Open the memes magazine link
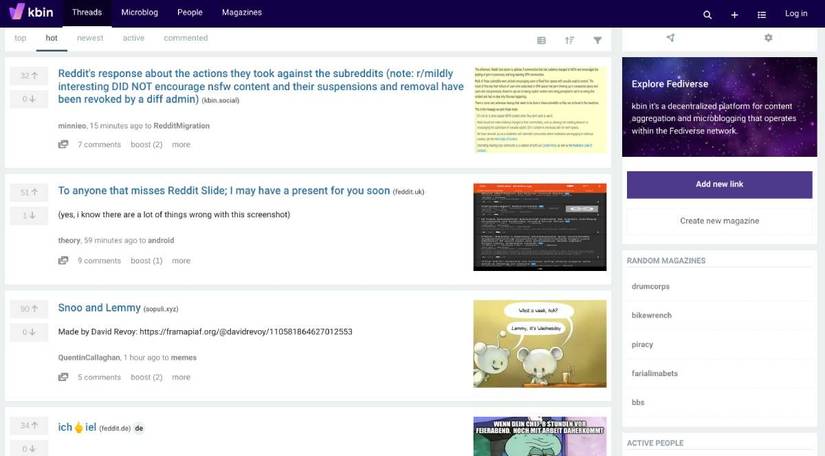Image resolution: width=825 pixels, height=456 pixels. 184,358
